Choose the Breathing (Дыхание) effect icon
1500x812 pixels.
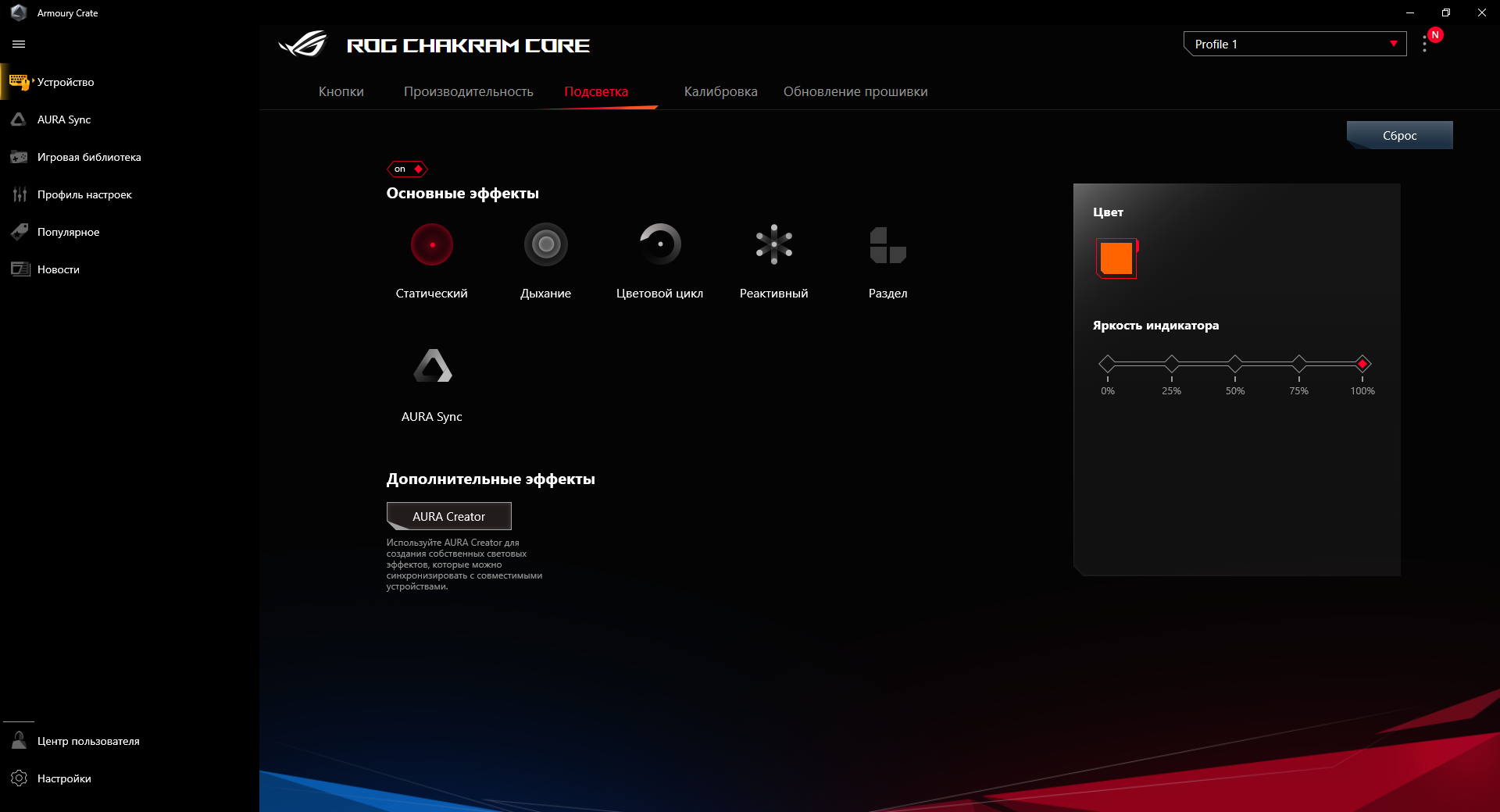point(546,244)
